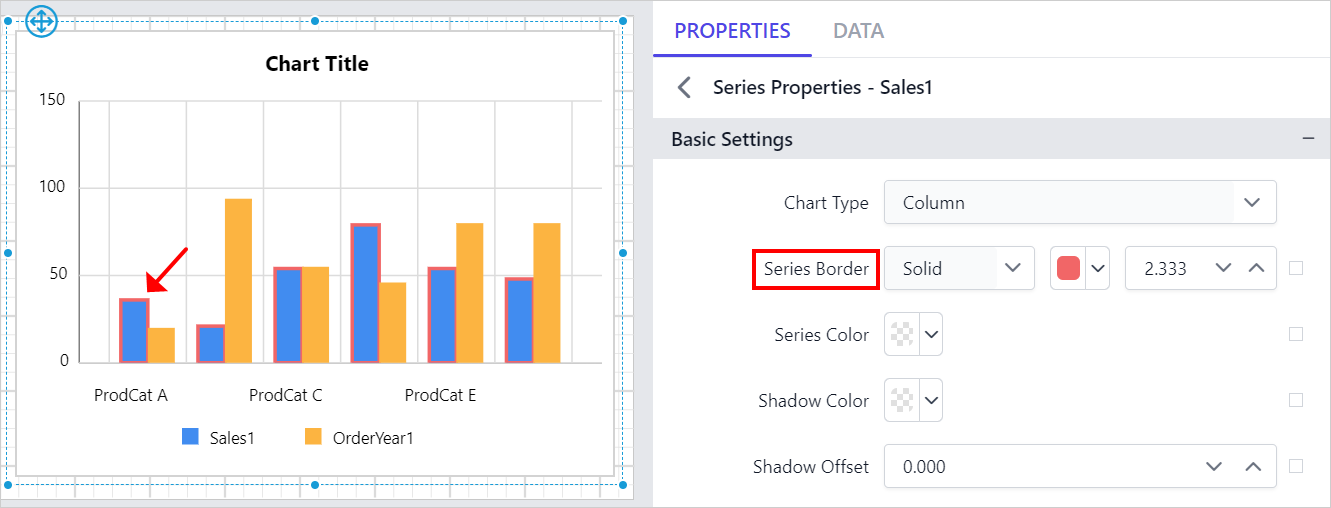Go back using Series Properties arrow
Screen dimensions: 1331x508
[685, 88]
